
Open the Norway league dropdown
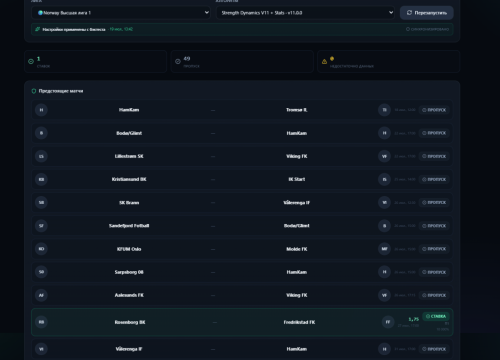point(121,13)
